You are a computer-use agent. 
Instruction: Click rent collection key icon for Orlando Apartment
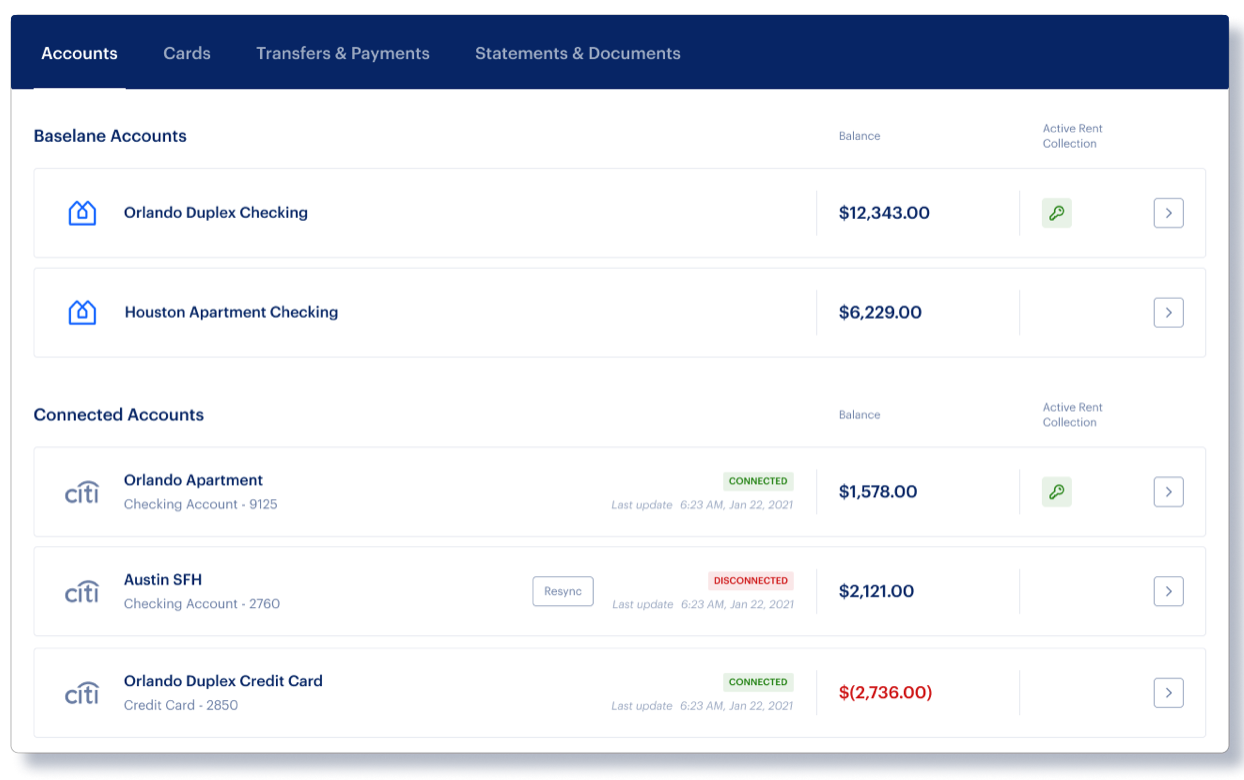click(x=1057, y=492)
